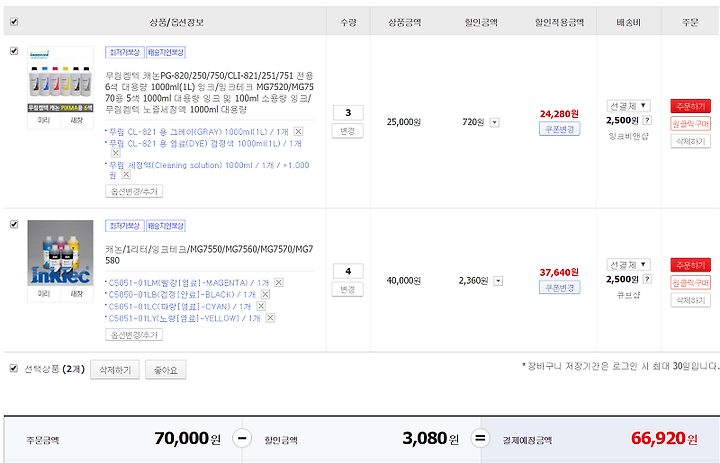Click 삭제하기 in the 37,640원 item row

click(x=690, y=300)
